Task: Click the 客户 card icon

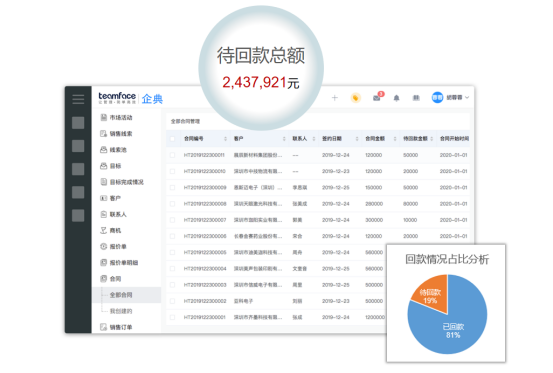Action: tap(103, 198)
